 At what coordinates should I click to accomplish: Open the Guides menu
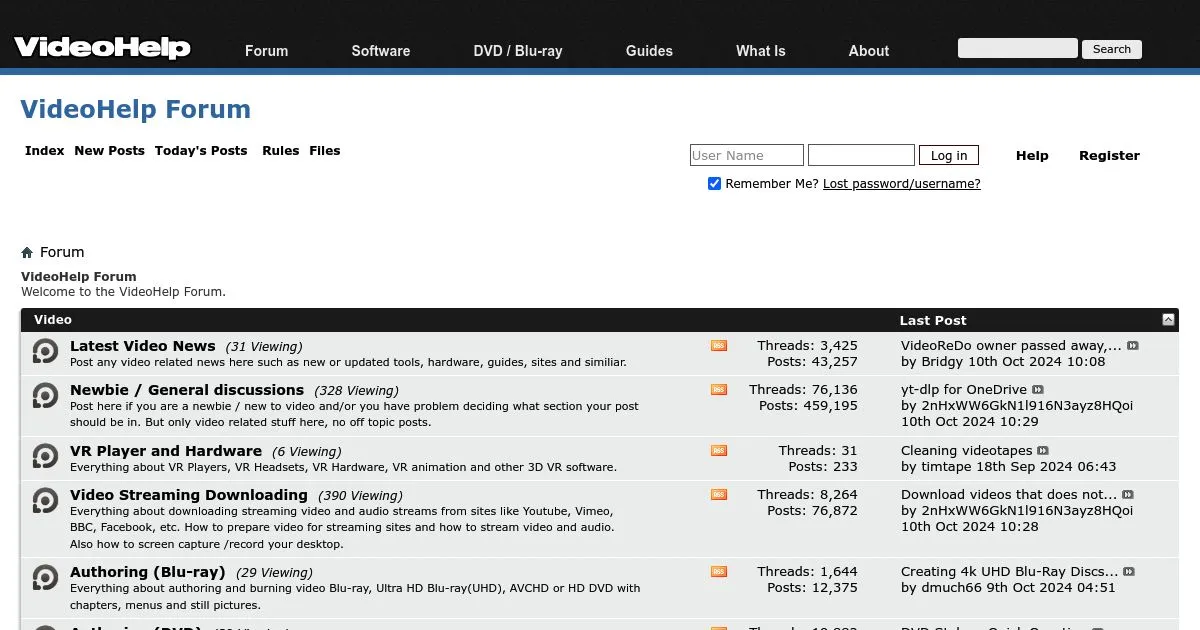pyautogui.click(x=649, y=51)
